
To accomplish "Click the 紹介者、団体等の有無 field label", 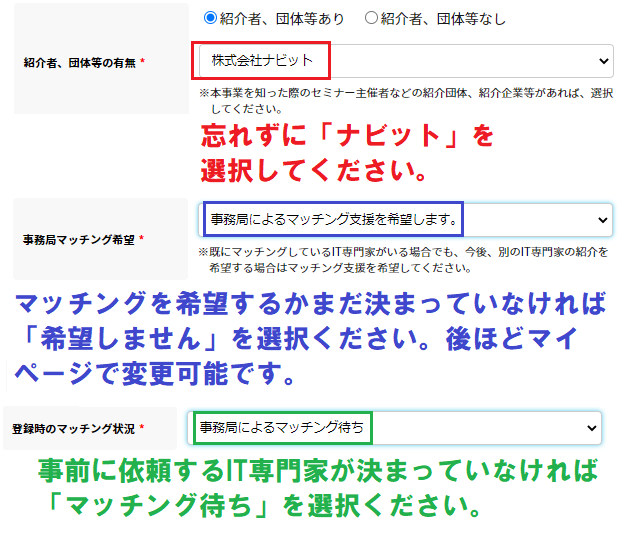I will pyautogui.click(x=80, y=62).
